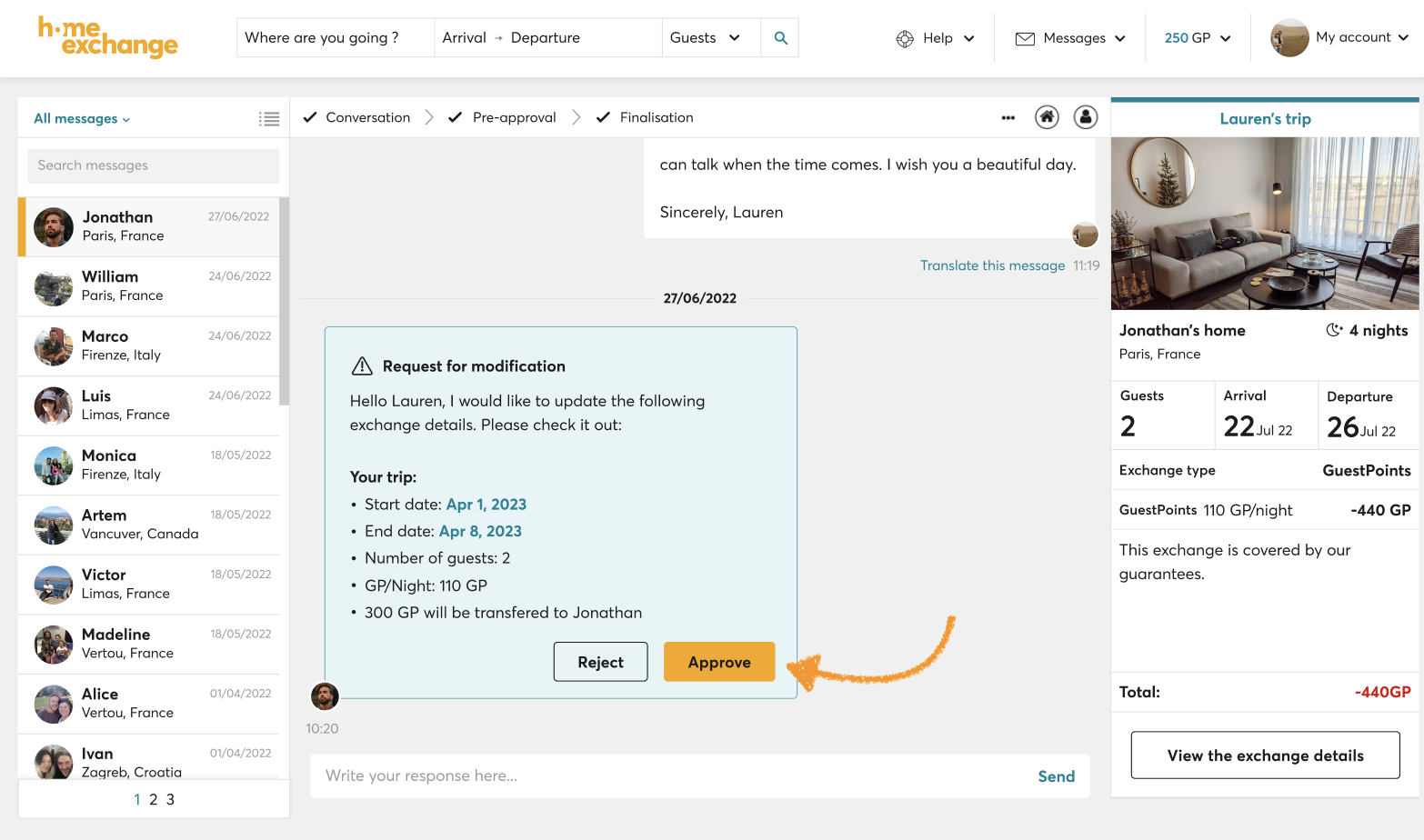The width and height of the screenshot is (1424, 840).
Task: Click the Search messages field
Action: coord(154,165)
